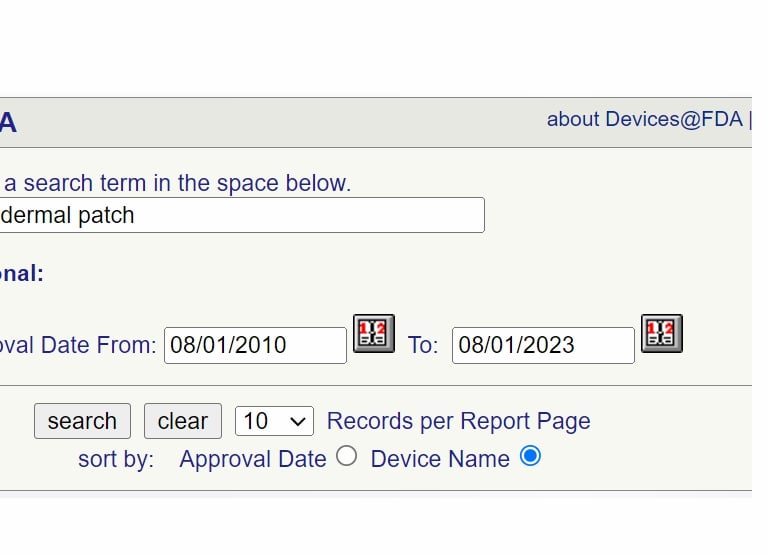Expand the records per page dropdown
The image size is (768, 555).
pos(274,421)
